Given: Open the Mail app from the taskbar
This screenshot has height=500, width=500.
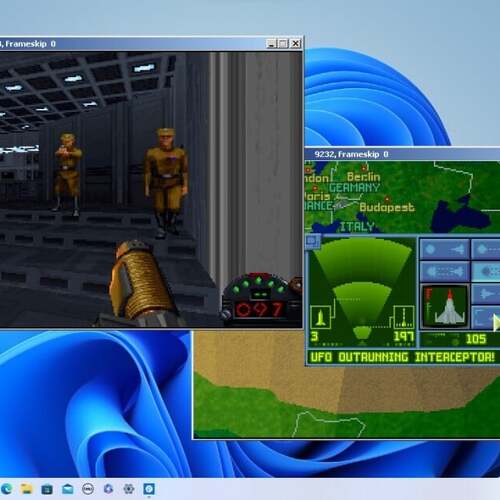Looking at the screenshot, I should tap(67, 489).
